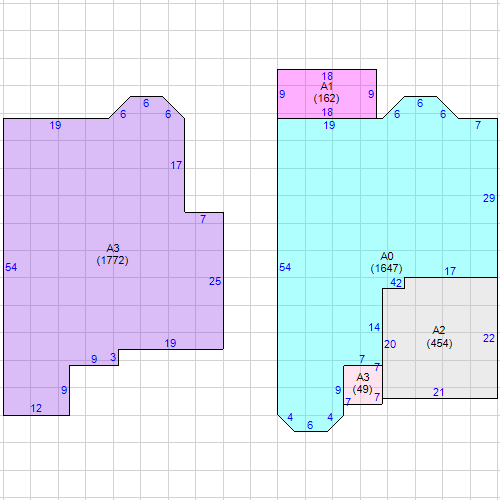500x500 pixels.
Task: Click dimension "29" on cyan shape edge
Action: 489,198
